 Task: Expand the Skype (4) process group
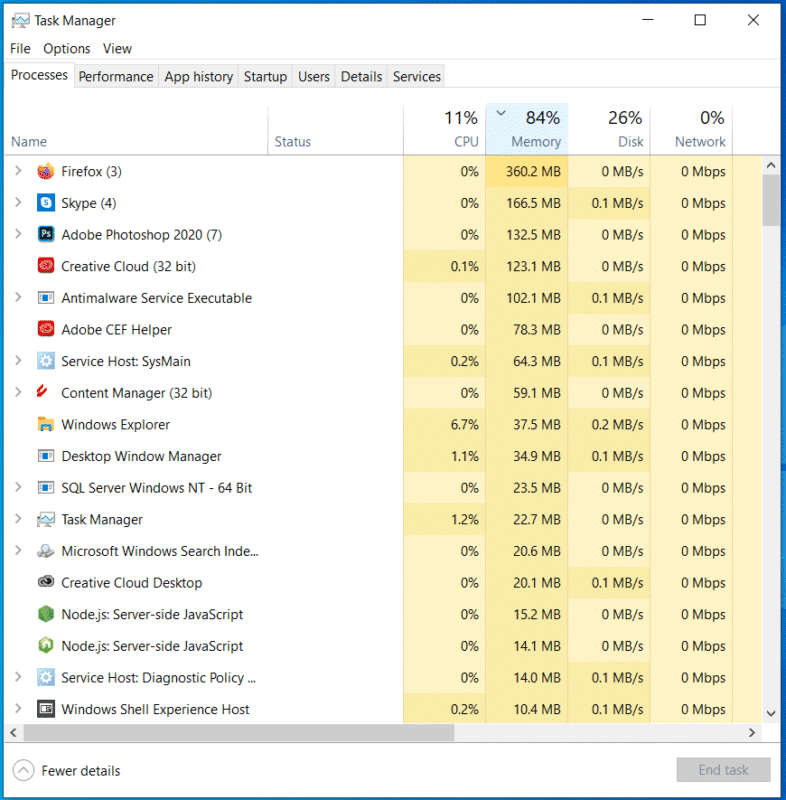coord(18,203)
